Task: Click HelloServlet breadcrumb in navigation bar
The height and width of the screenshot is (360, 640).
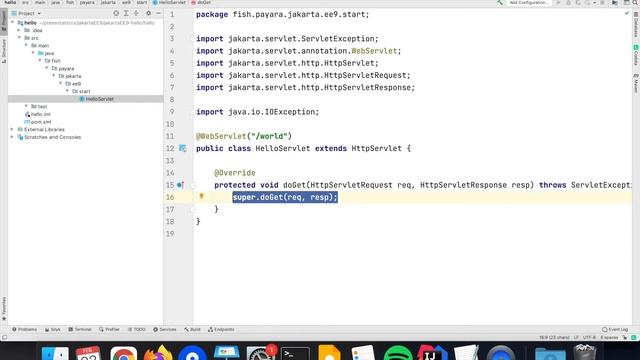Action: pyautogui.click(x=169, y=2)
